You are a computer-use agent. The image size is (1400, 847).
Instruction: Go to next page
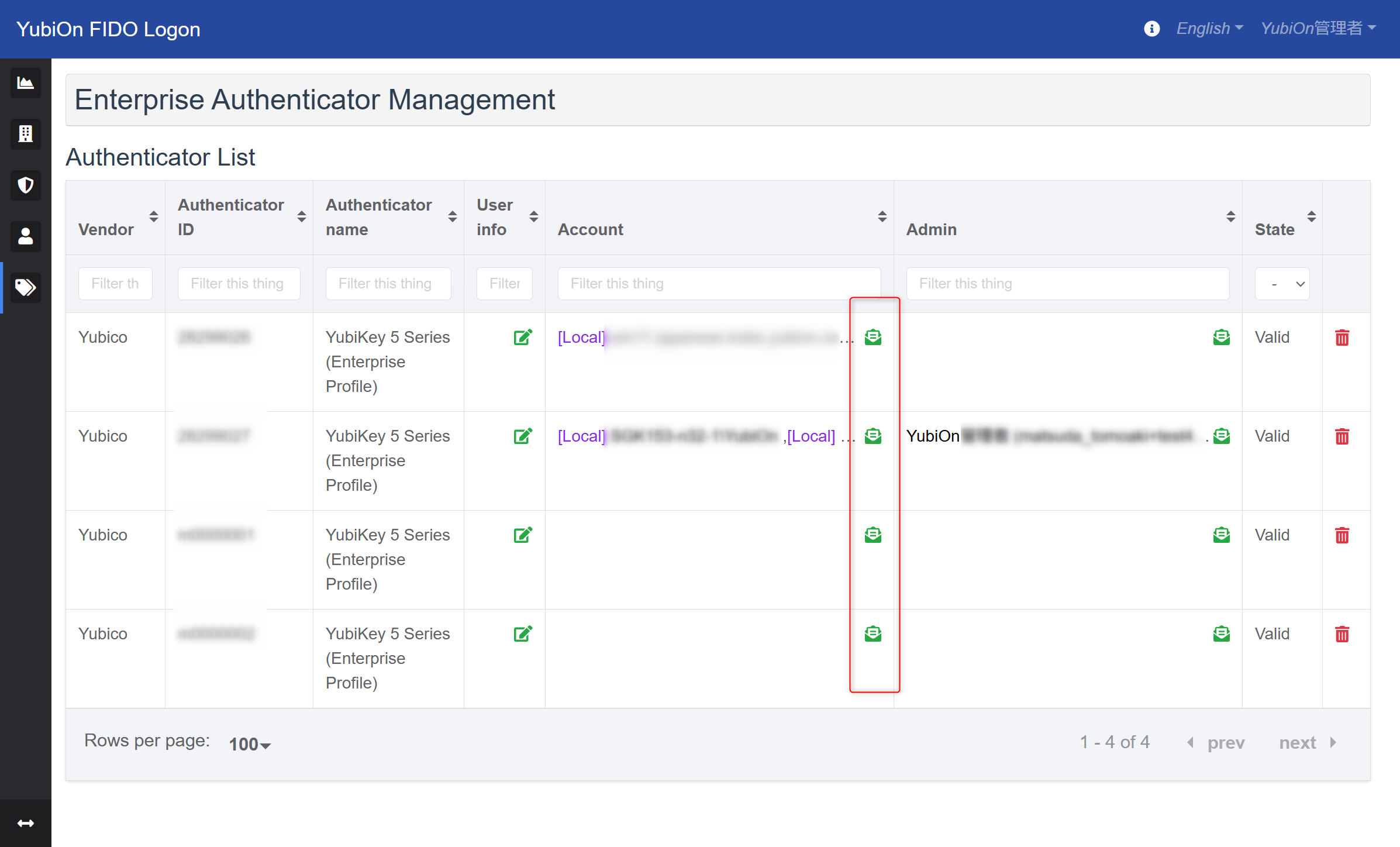(x=1308, y=742)
